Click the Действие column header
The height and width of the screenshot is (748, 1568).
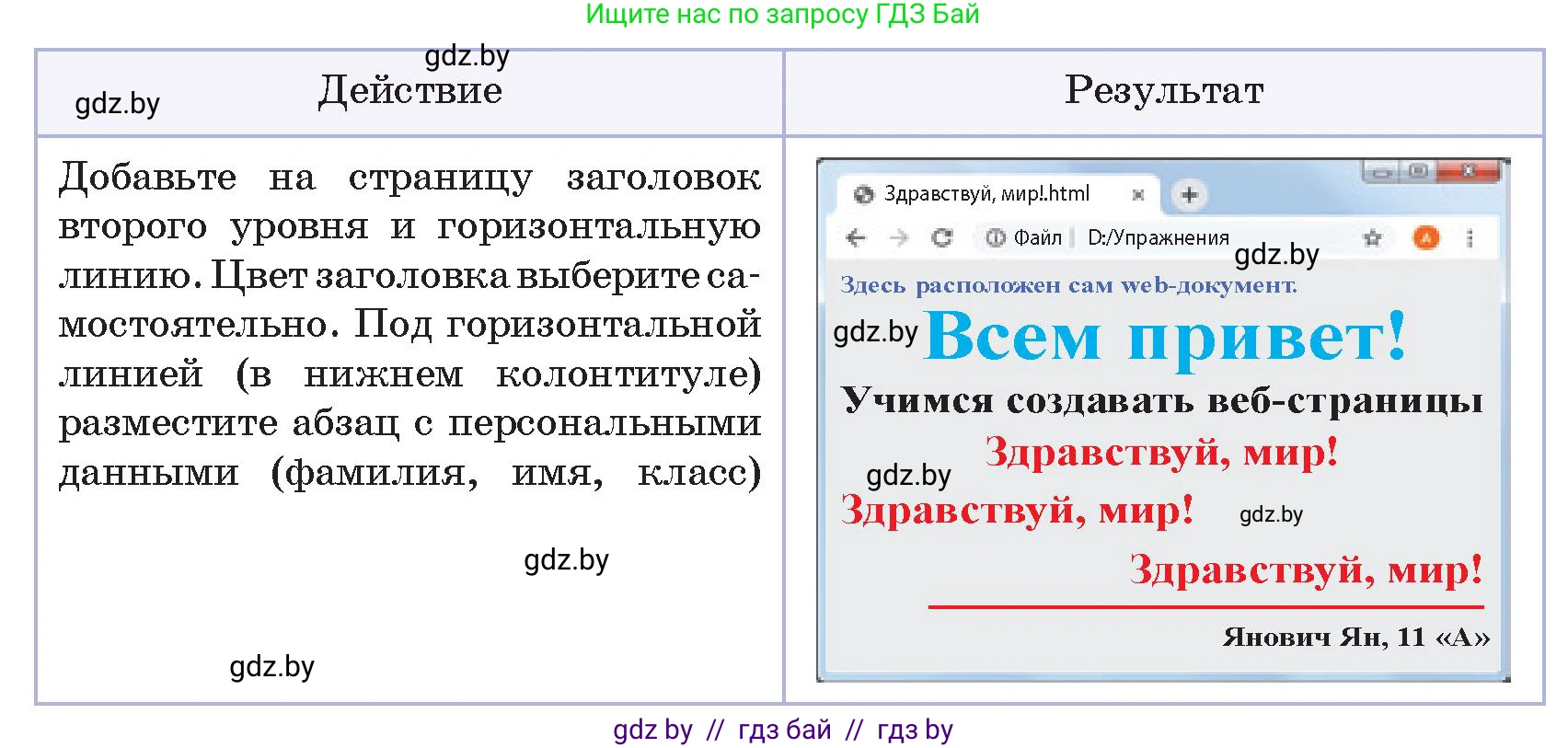[x=410, y=91]
